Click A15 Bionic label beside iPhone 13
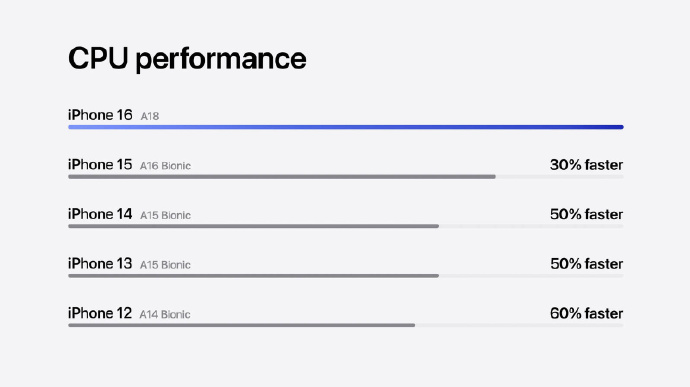 tap(165, 265)
